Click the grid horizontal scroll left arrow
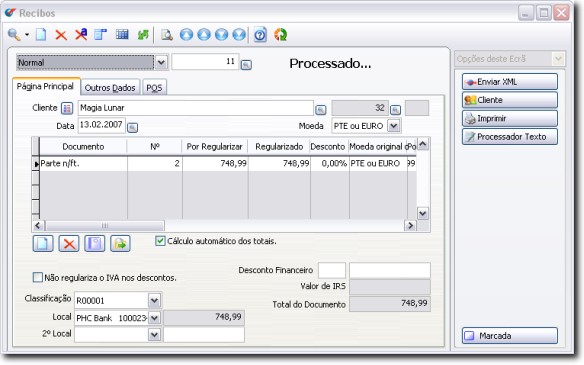The height and width of the screenshot is (365, 584). pos(38,226)
